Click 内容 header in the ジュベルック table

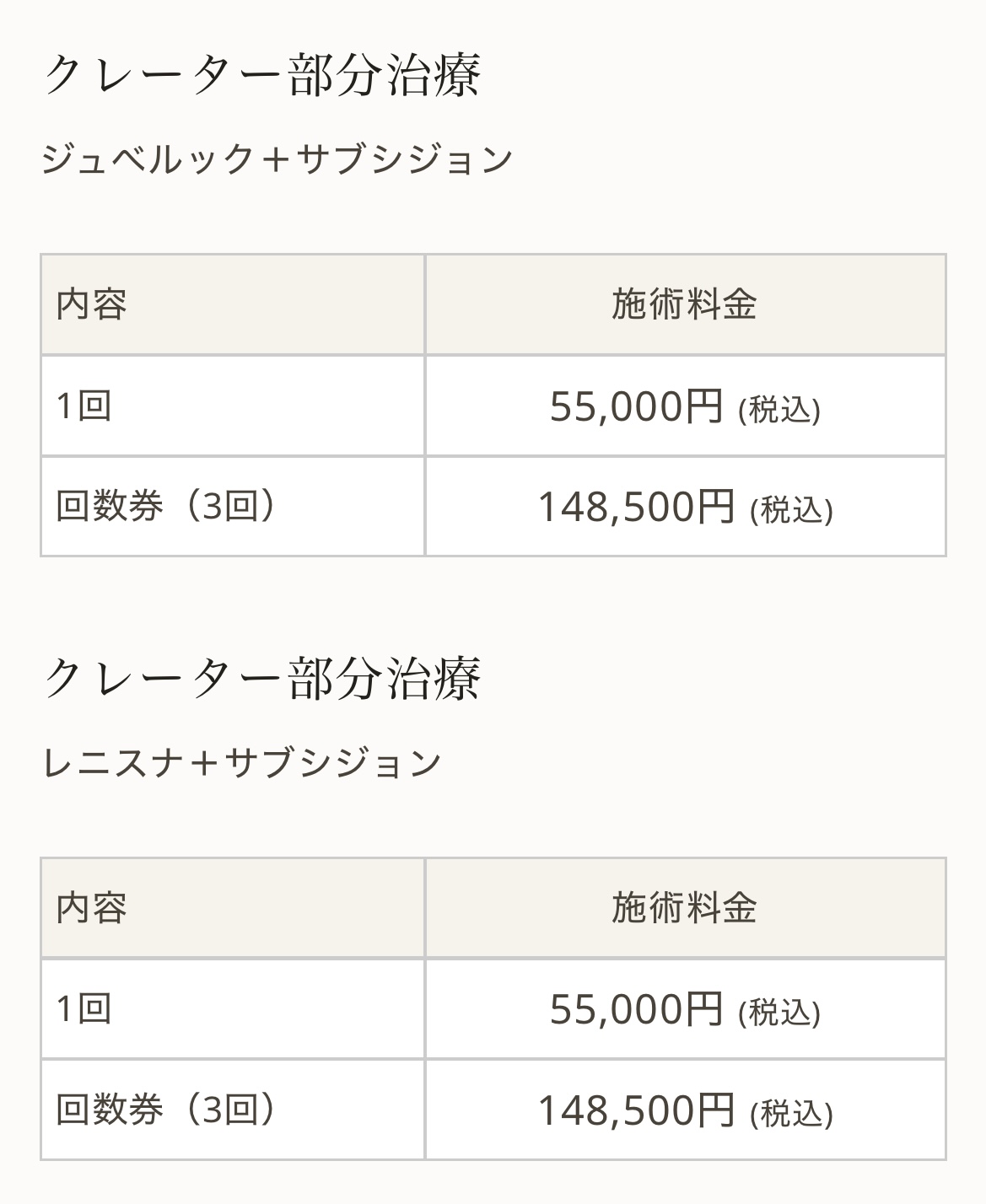(x=92, y=304)
